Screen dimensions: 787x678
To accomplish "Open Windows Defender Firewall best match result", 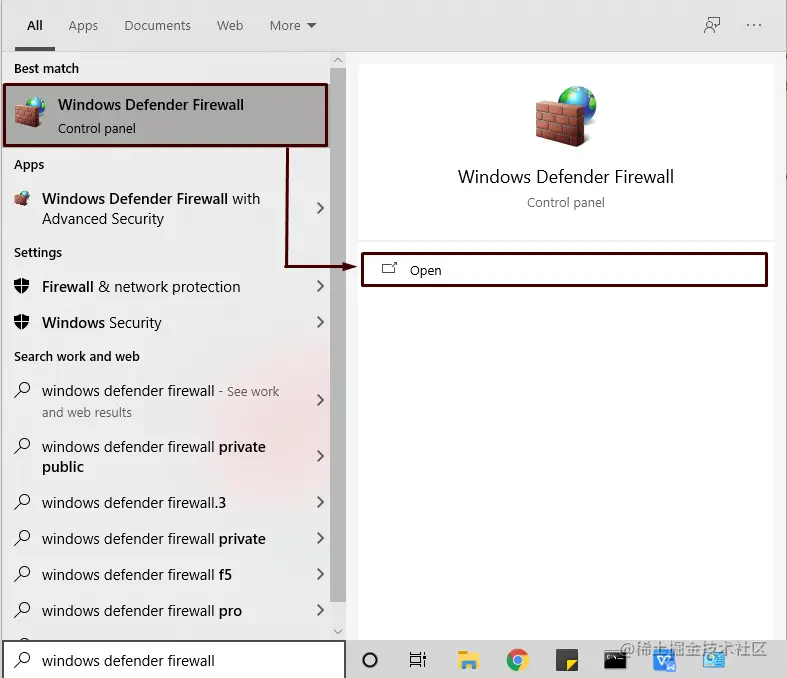I will (x=166, y=115).
